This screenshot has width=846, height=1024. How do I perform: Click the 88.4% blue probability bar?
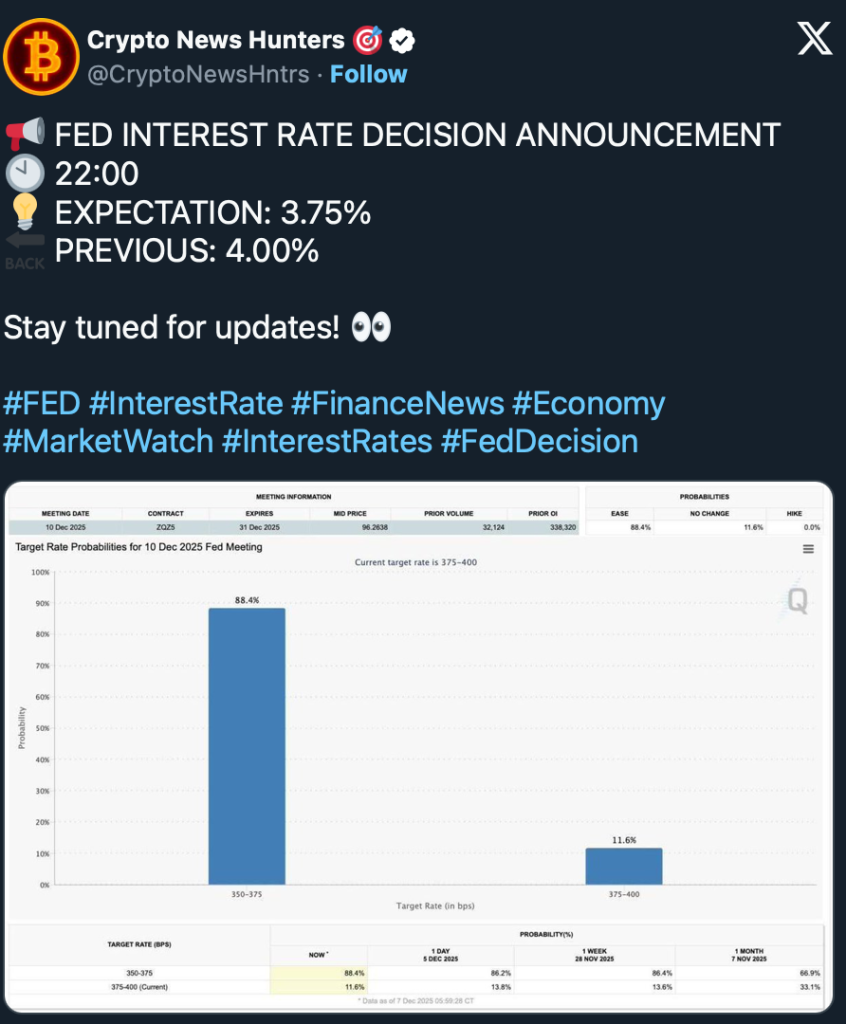tap(246, 746)
